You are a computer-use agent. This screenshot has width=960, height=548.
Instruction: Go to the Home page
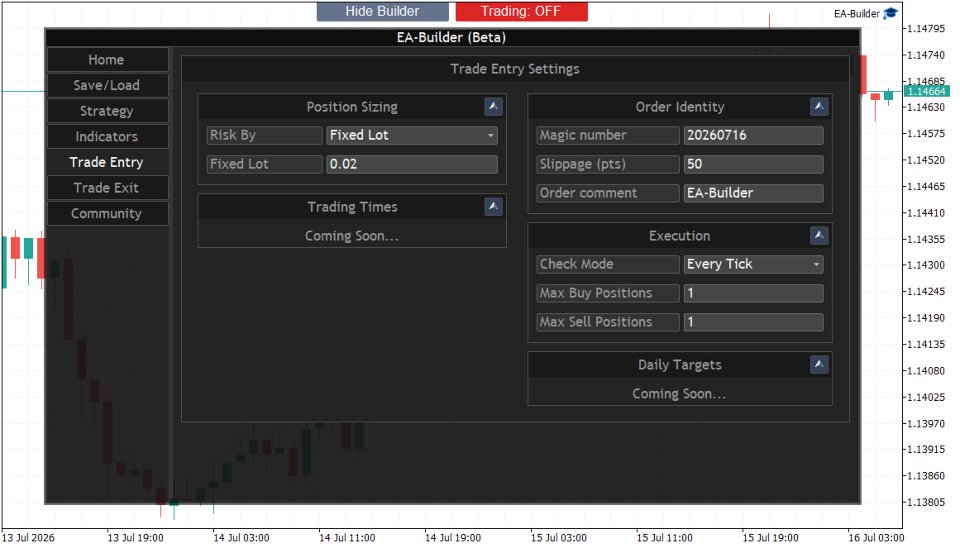pyautogui.click(x=107, y=59)
